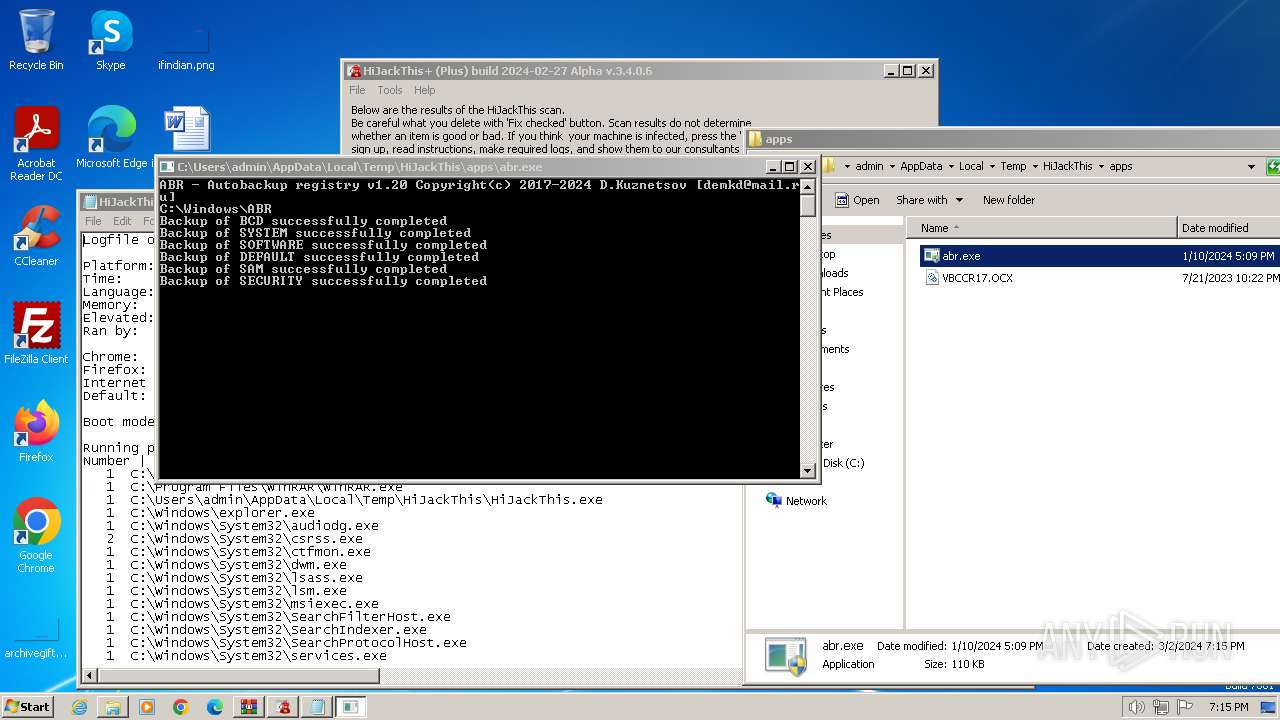
Task: Select the ifindian.png desktop file
Action: (x=186, y=47)
